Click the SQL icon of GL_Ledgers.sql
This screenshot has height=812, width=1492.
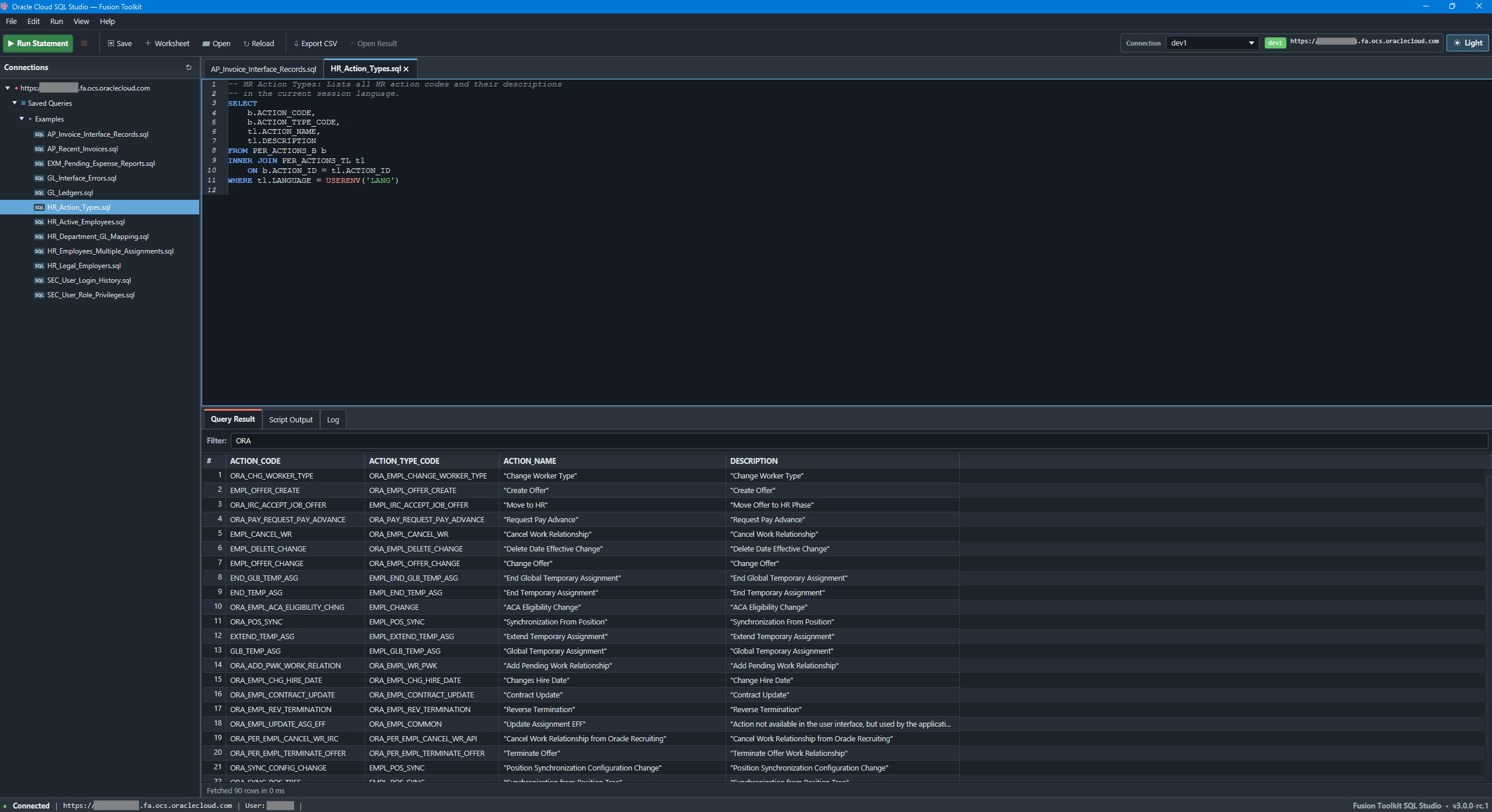39,193
